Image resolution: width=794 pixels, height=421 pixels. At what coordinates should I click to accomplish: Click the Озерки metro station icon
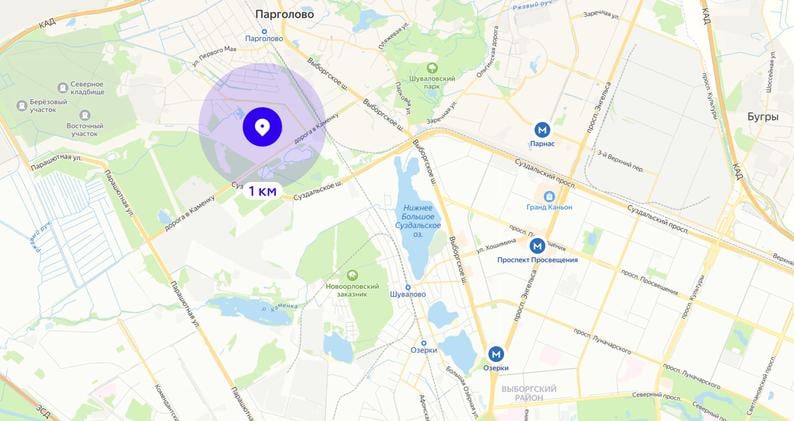496,354
